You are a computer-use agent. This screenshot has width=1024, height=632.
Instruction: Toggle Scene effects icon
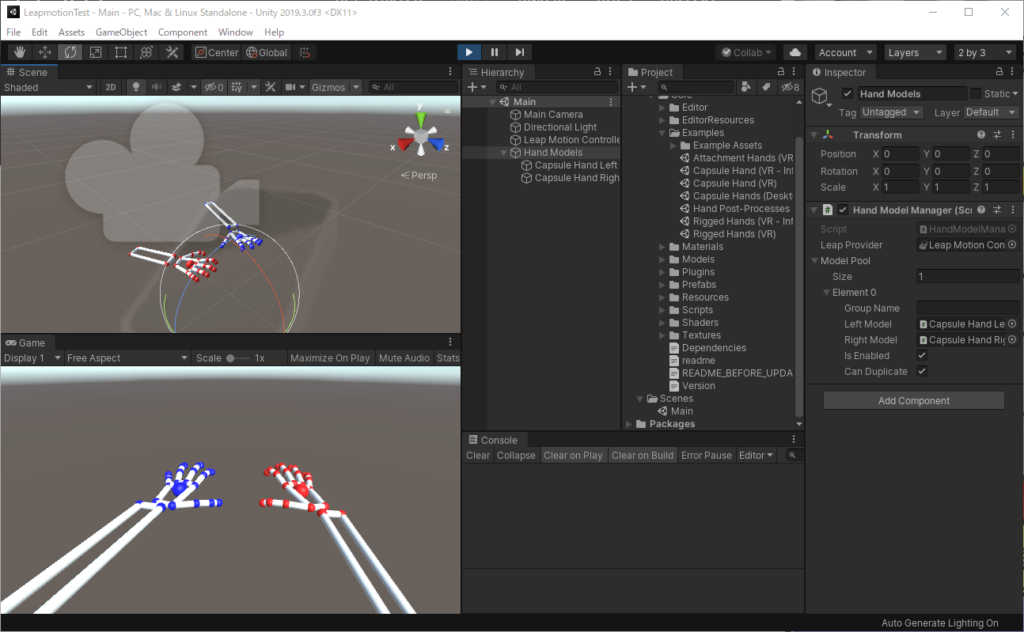tap(176, 87)
